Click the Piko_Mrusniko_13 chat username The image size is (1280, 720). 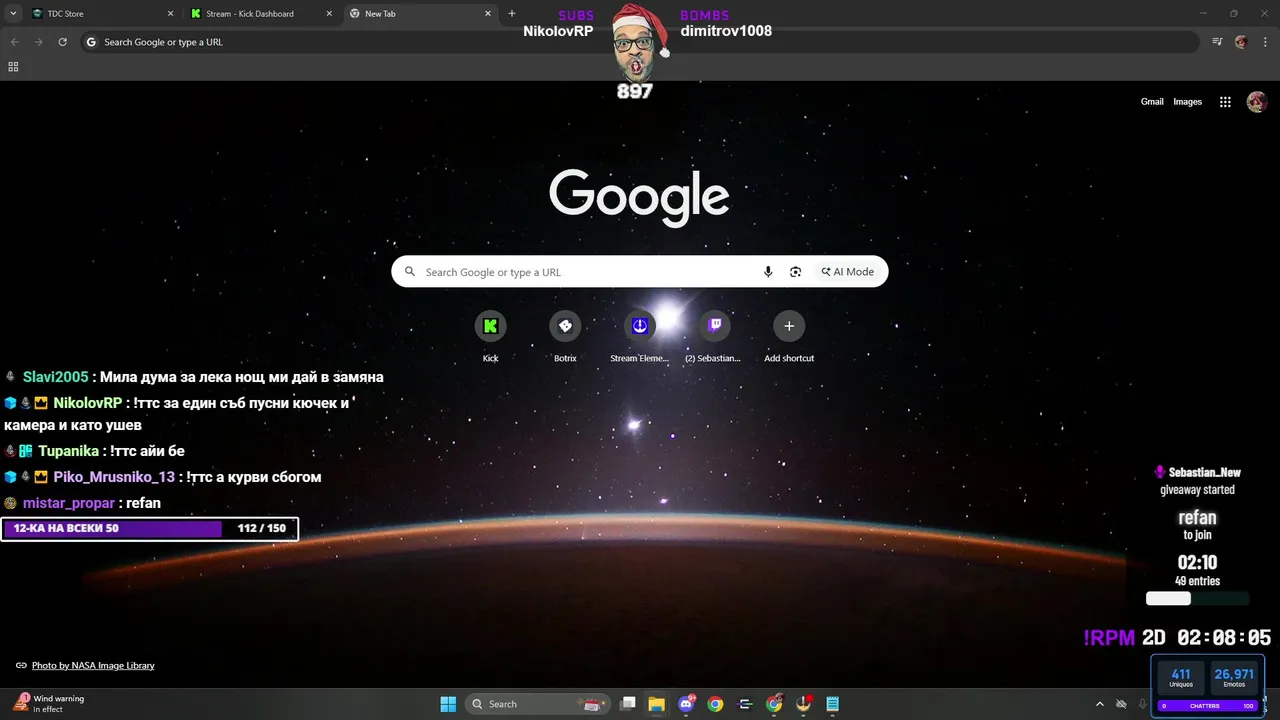coord(114,477)
